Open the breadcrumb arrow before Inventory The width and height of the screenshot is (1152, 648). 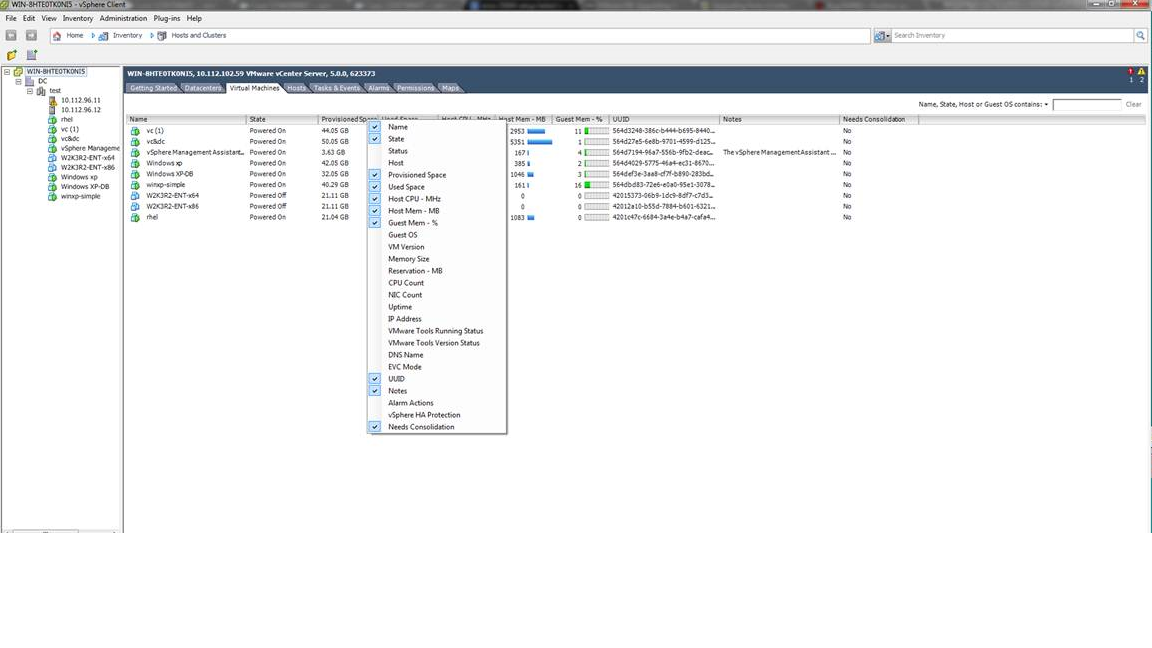pyautogui.click(x=93, y=35)
